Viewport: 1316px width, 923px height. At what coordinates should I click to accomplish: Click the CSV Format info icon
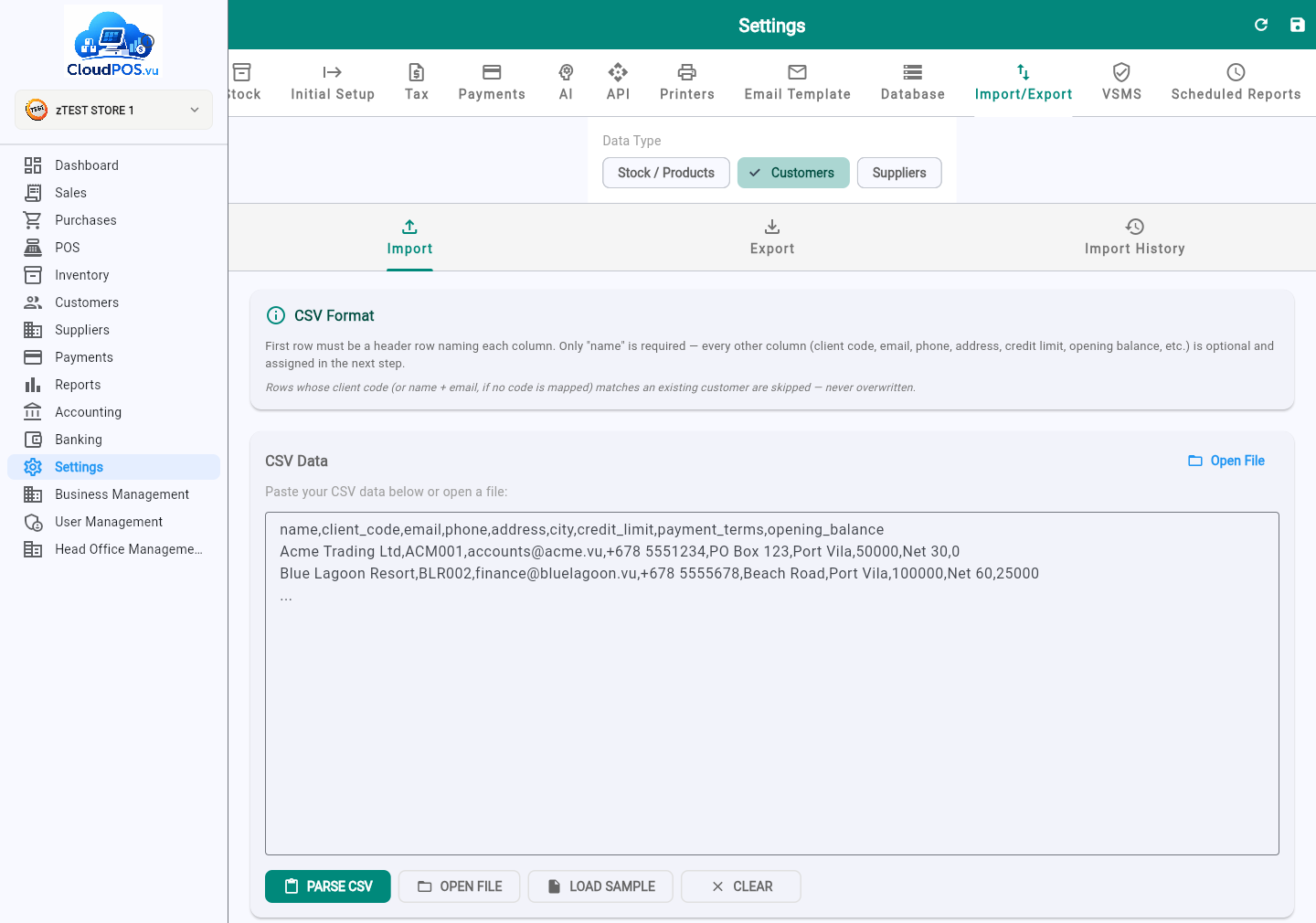pos(275,315)
